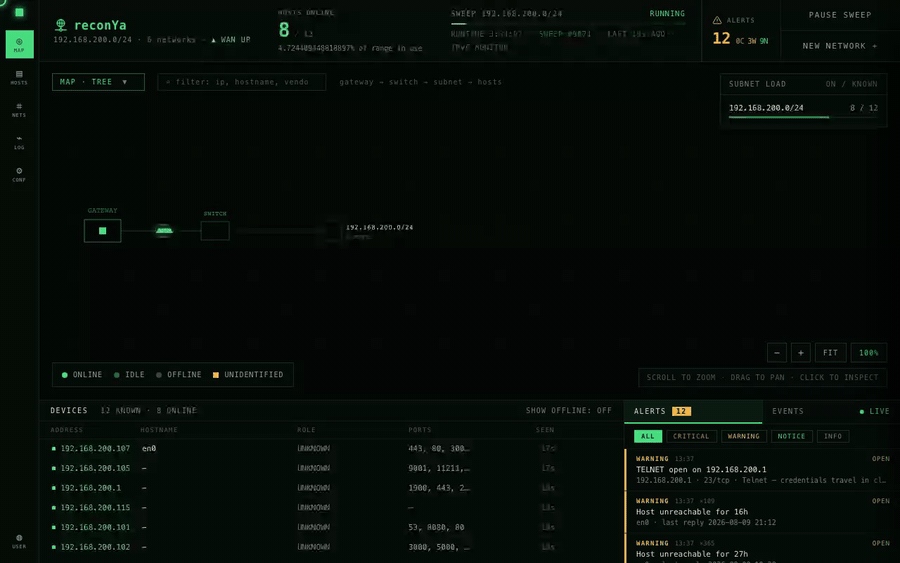Image resolution: width=900 pixels, height=563 pixels.
Task: Select device row 192.168.200.105
Action: (331, 468)
